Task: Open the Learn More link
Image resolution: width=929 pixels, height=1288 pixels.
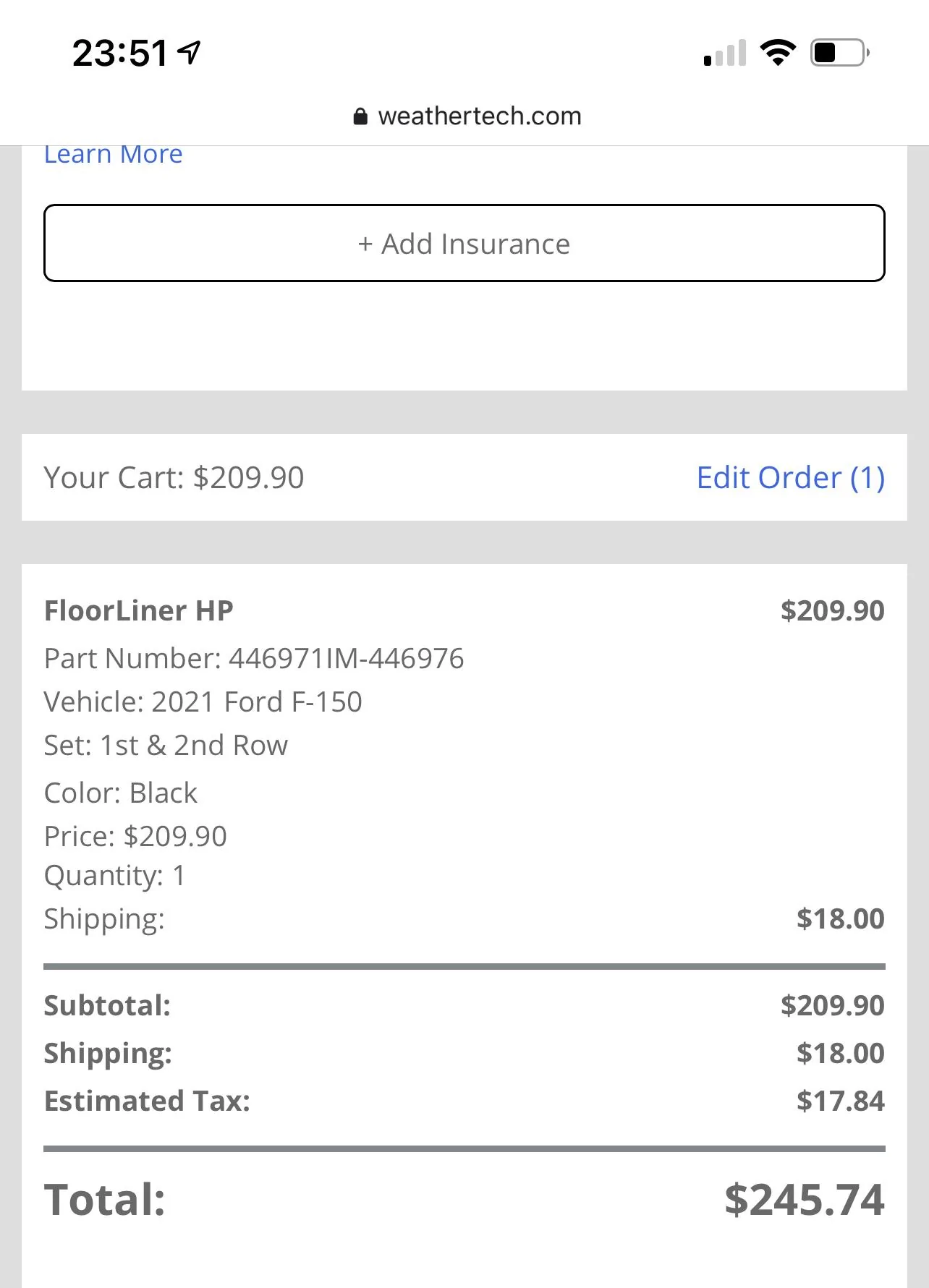Action: pyautogui.click(x=113, y=155)
